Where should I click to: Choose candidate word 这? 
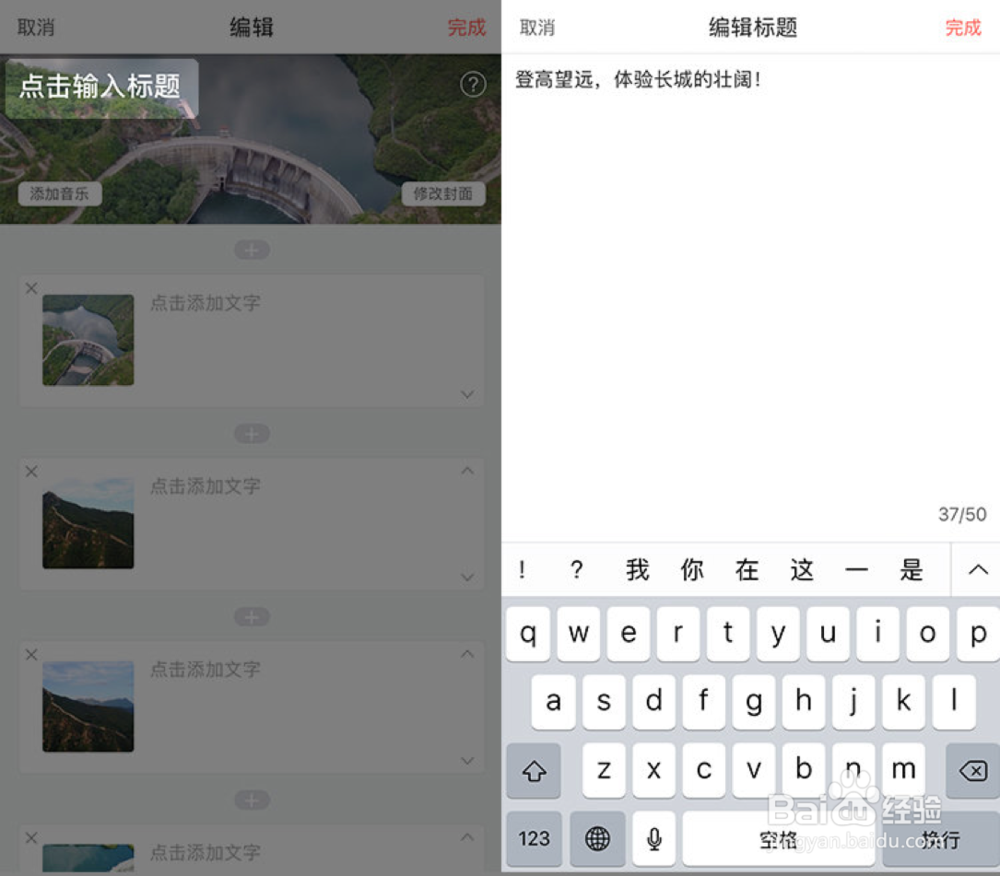coord(802,569)
